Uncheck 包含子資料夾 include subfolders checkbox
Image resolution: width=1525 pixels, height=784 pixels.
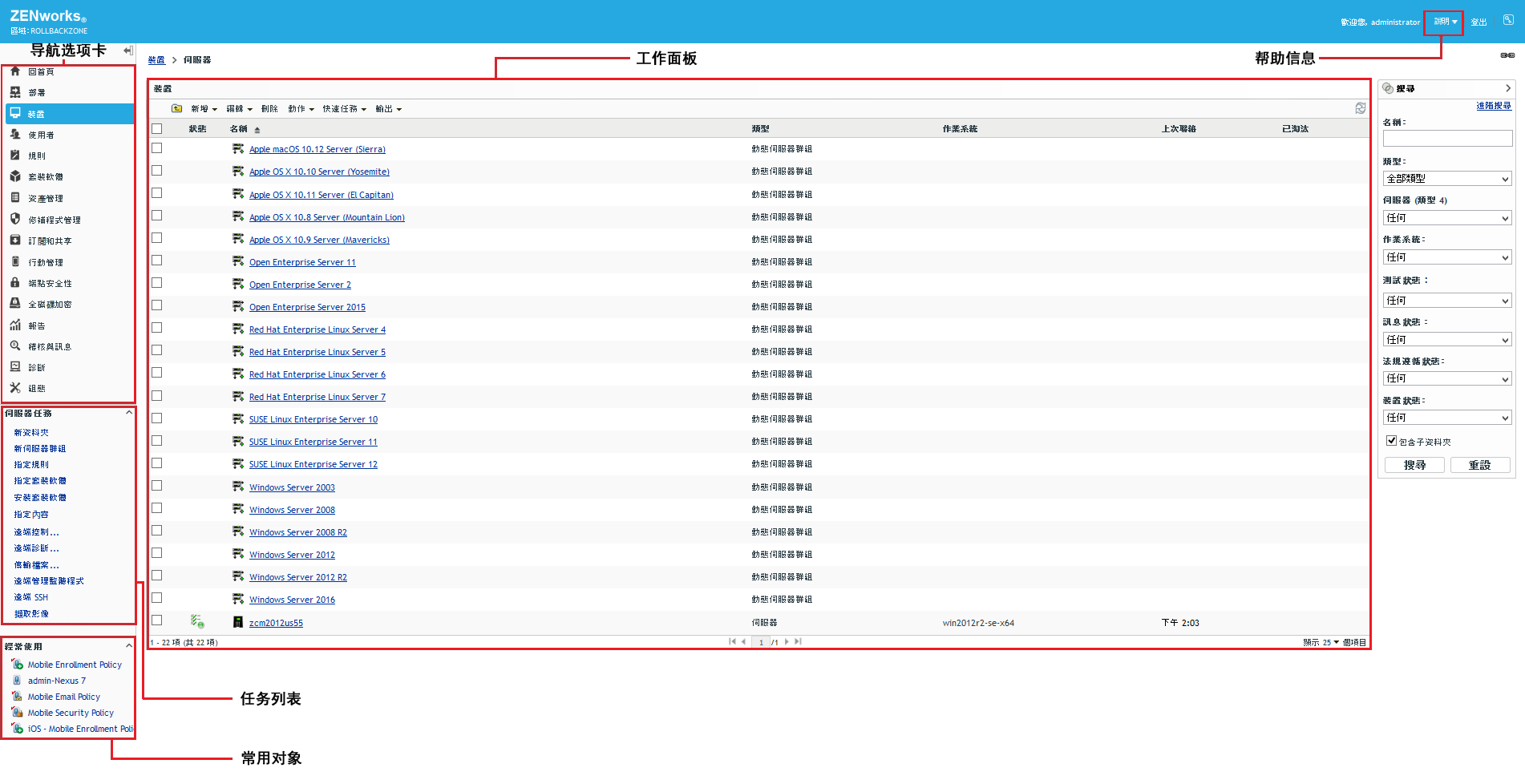tap(1392, 440)
